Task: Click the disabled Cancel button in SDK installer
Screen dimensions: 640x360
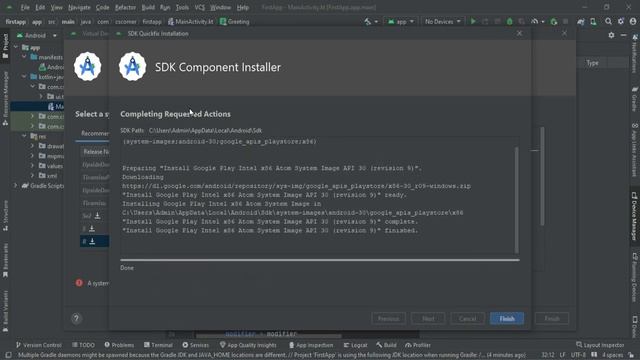Action: (x=467, y=318)
